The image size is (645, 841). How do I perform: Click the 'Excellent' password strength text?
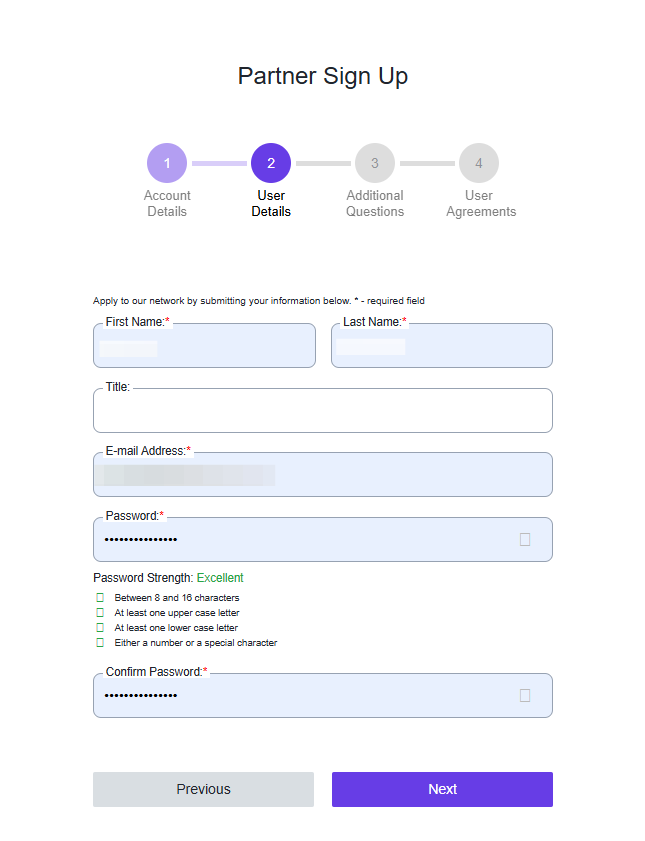coord(220,577)
